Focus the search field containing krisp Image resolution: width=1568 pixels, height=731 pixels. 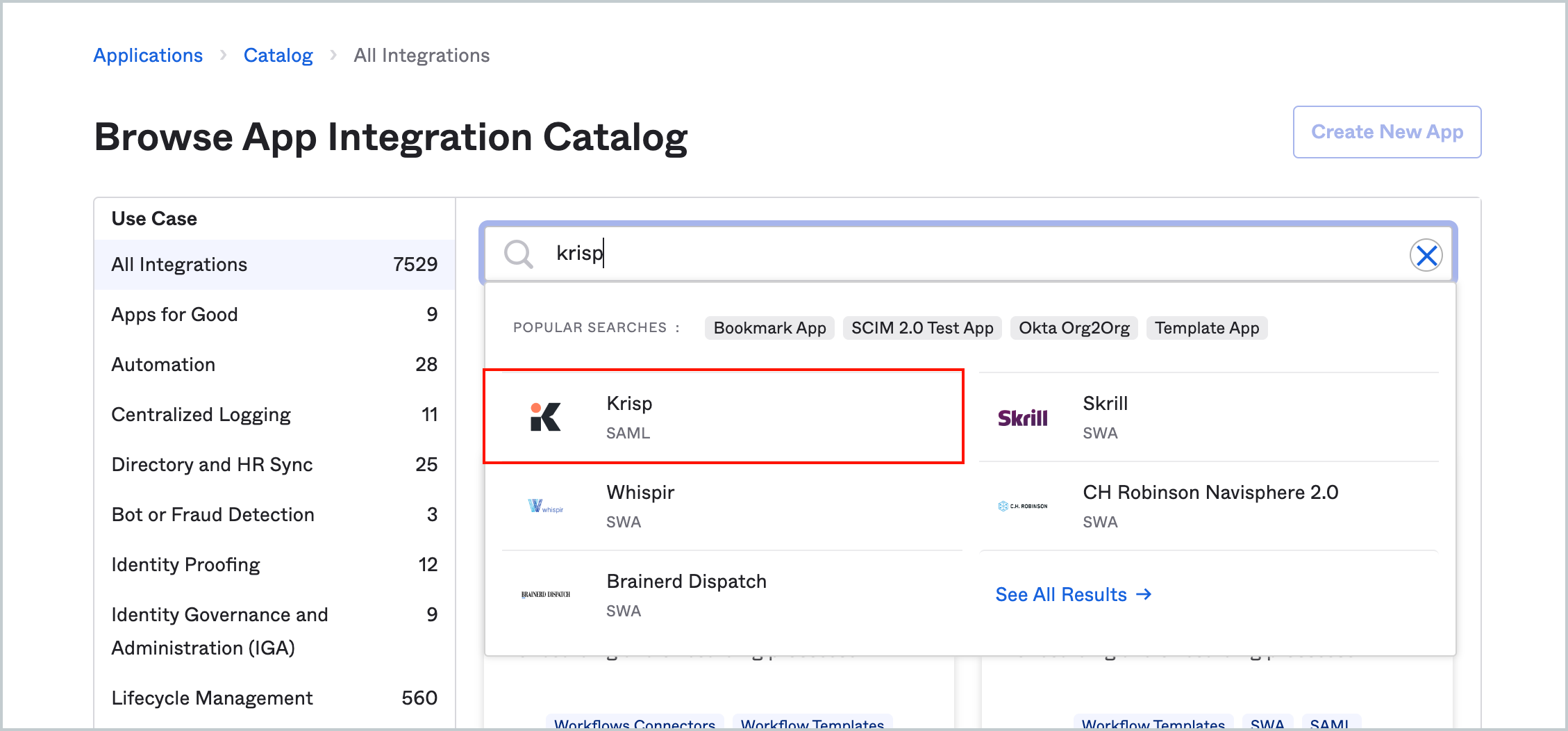click(968, 254)
